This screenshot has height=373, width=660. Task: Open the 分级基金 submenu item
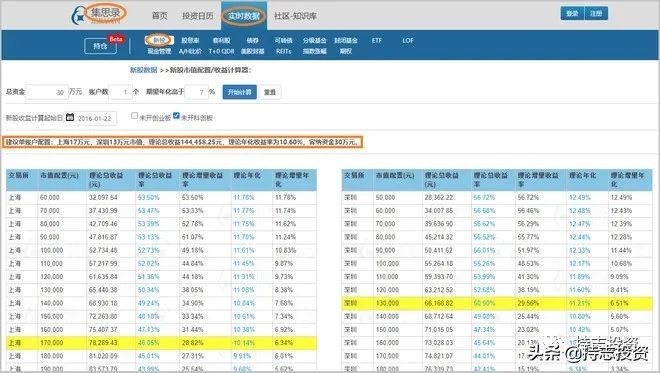click(x=314, y=40)
